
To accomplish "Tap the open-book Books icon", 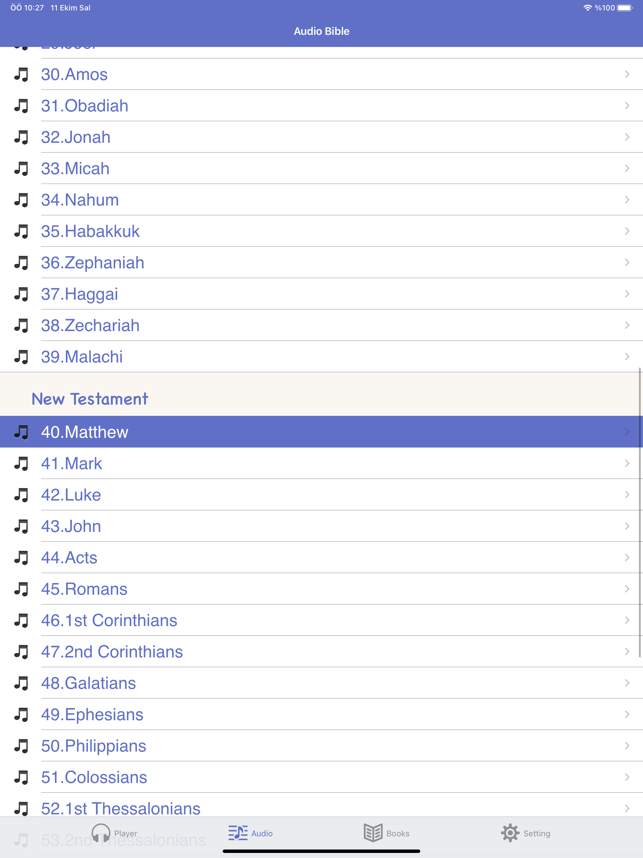I will click(373, 832).
